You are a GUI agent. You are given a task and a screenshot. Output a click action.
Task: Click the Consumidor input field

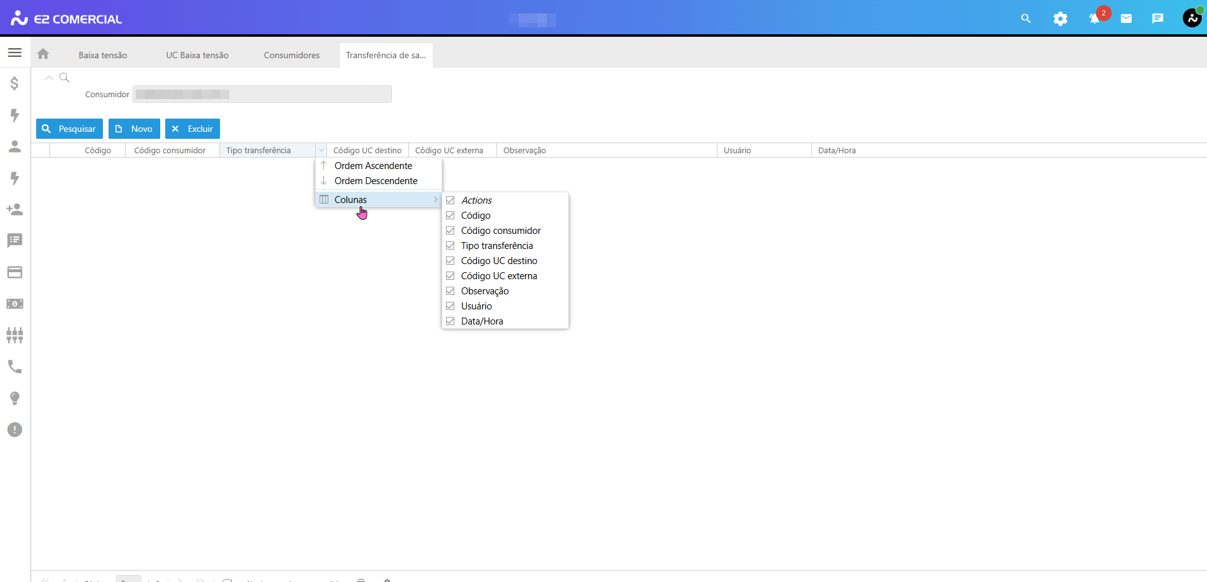261,94
